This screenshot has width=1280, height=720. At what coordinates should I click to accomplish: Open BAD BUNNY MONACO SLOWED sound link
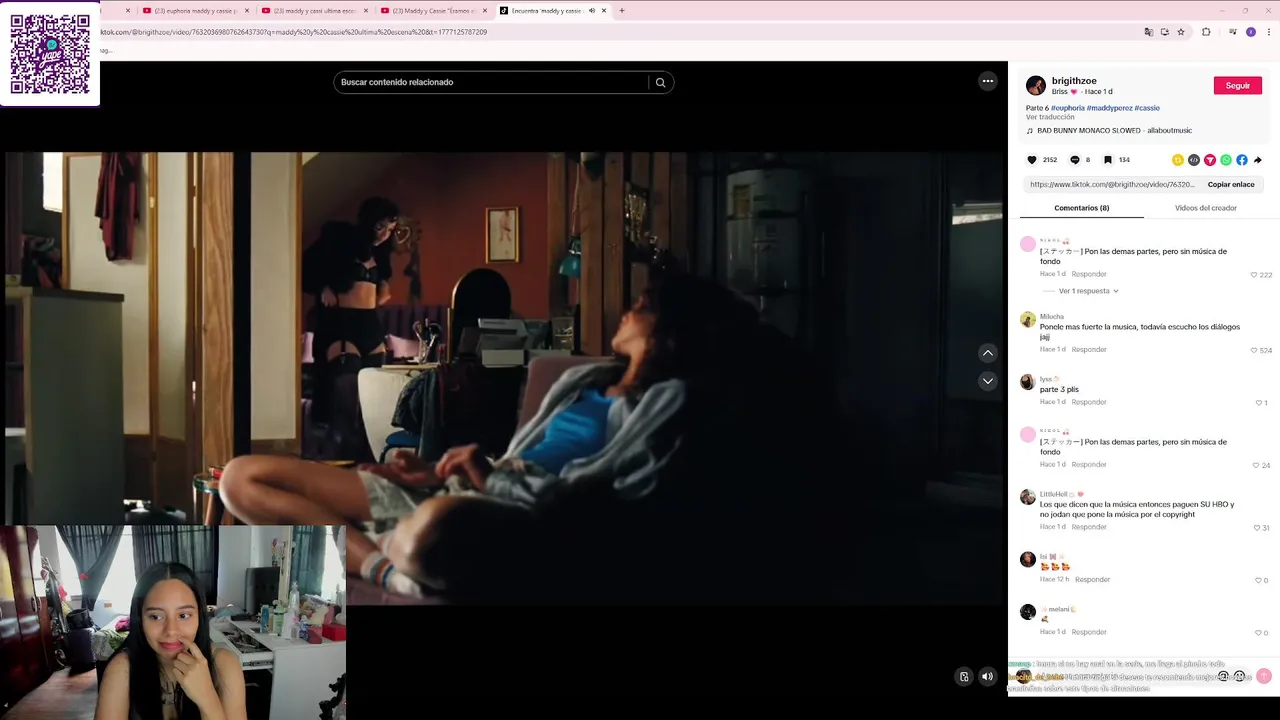[x=1115, y=131]
